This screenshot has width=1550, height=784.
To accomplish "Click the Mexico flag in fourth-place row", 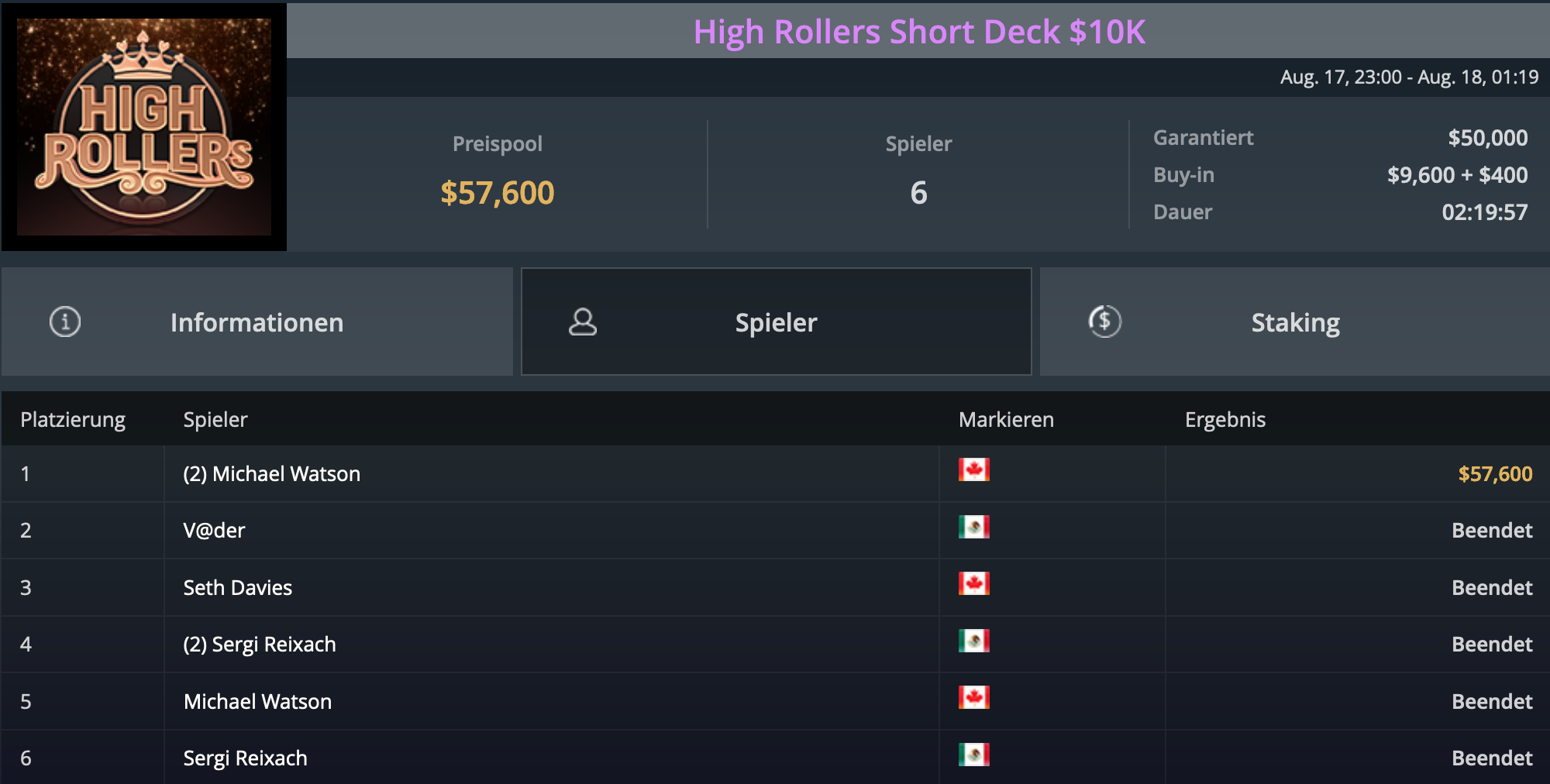I will 973,641.
